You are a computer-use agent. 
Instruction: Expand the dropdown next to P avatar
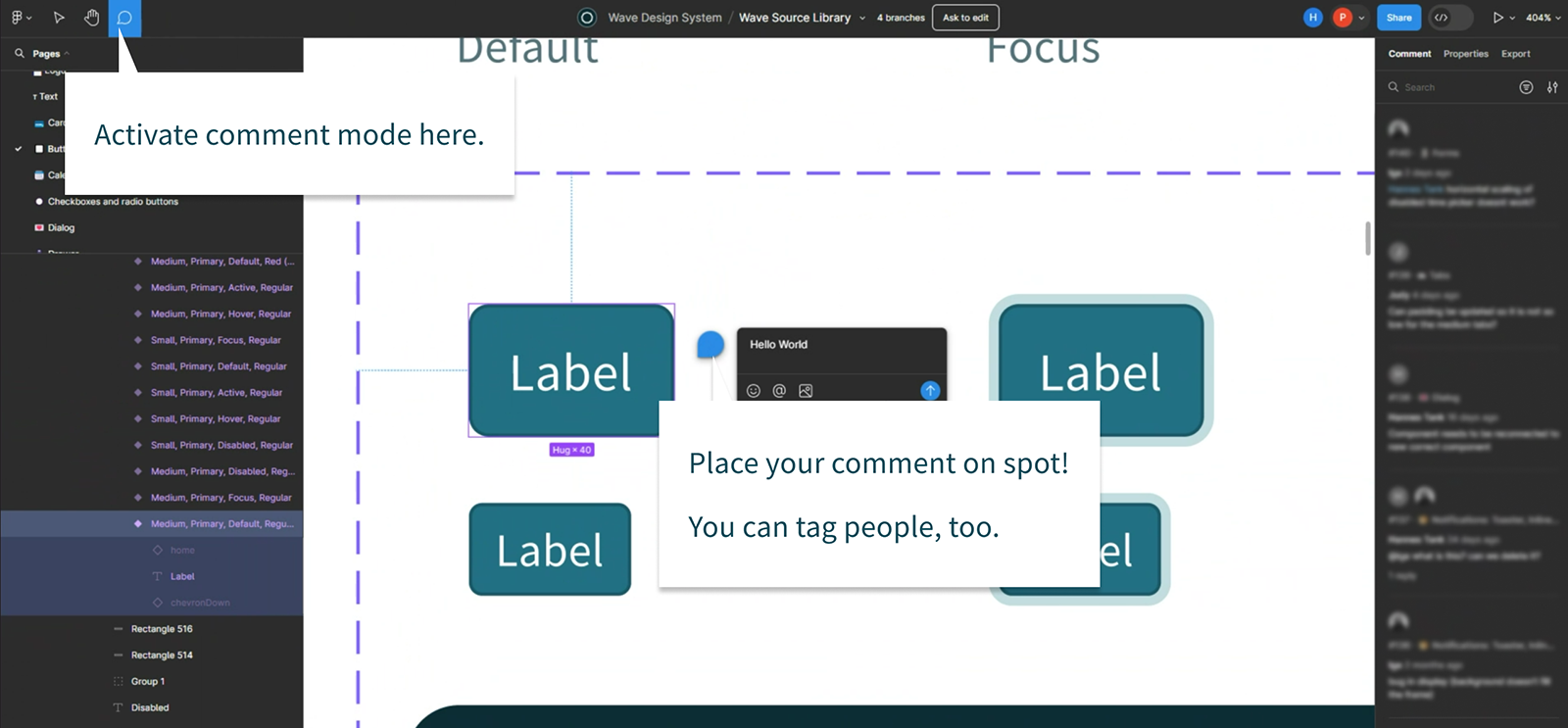pyautogui.click(x=1361, y=18)
